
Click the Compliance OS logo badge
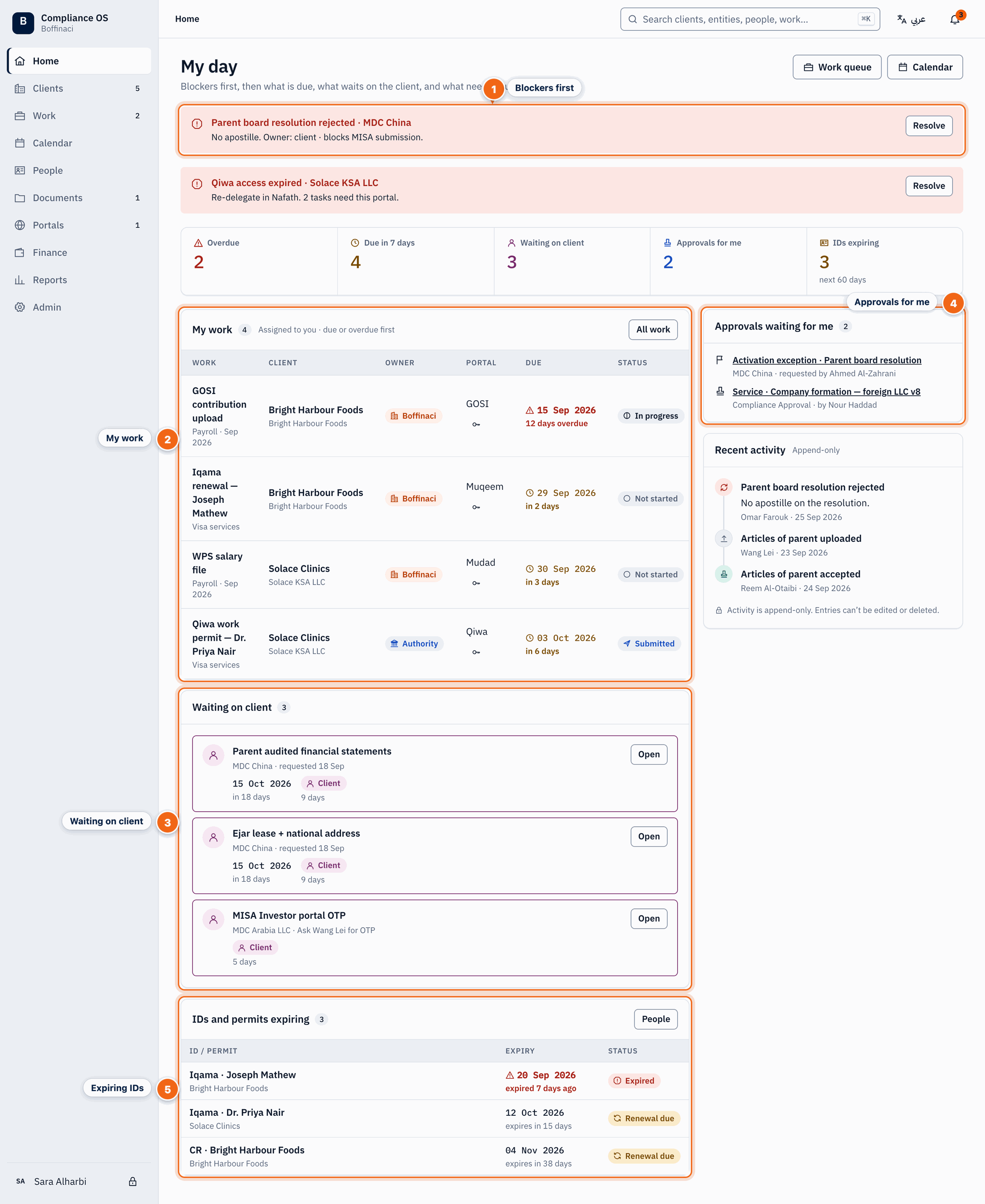pyautogui.click(x=23, y=23)
